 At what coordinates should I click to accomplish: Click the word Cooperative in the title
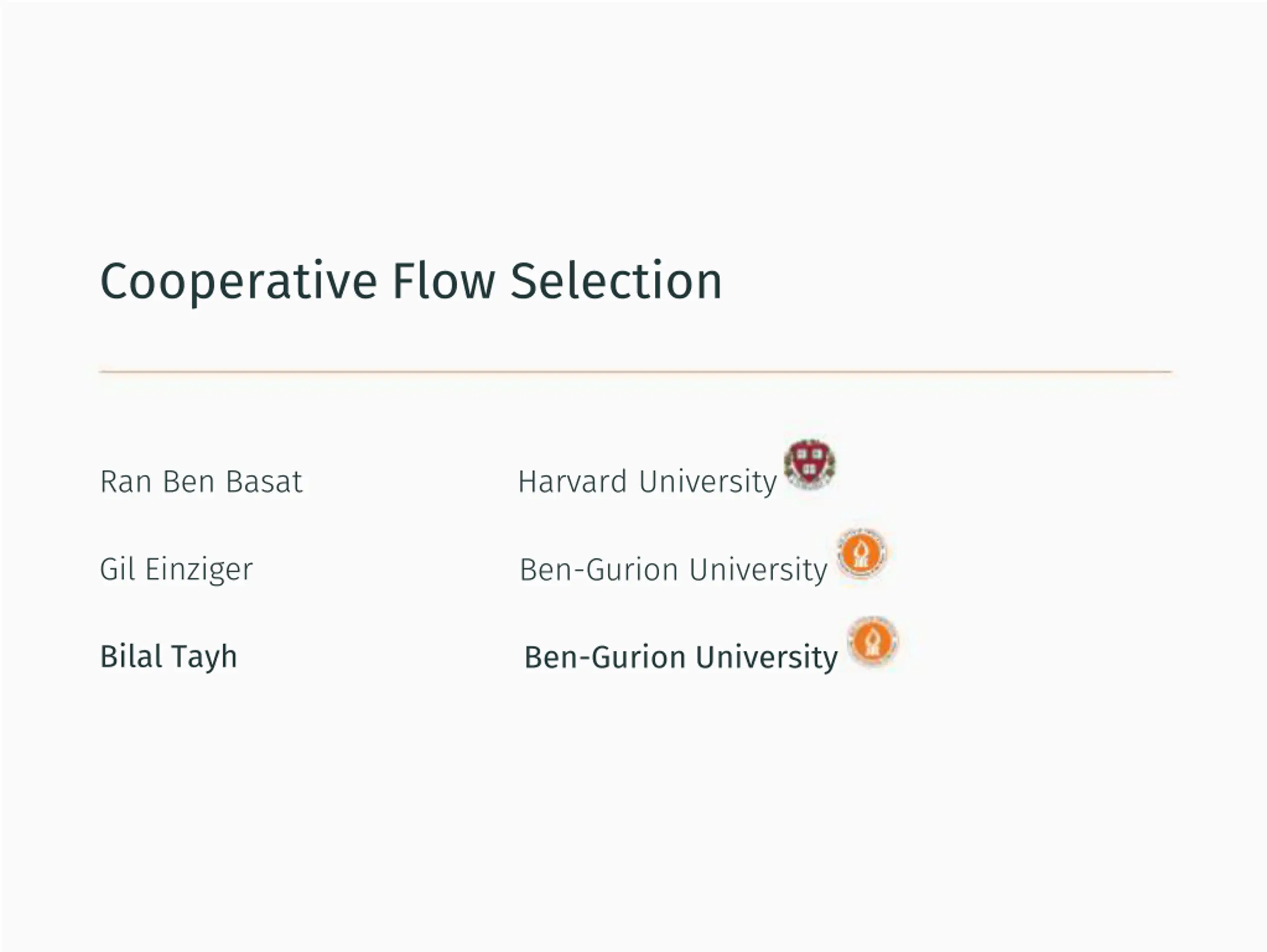pos(238,281)
